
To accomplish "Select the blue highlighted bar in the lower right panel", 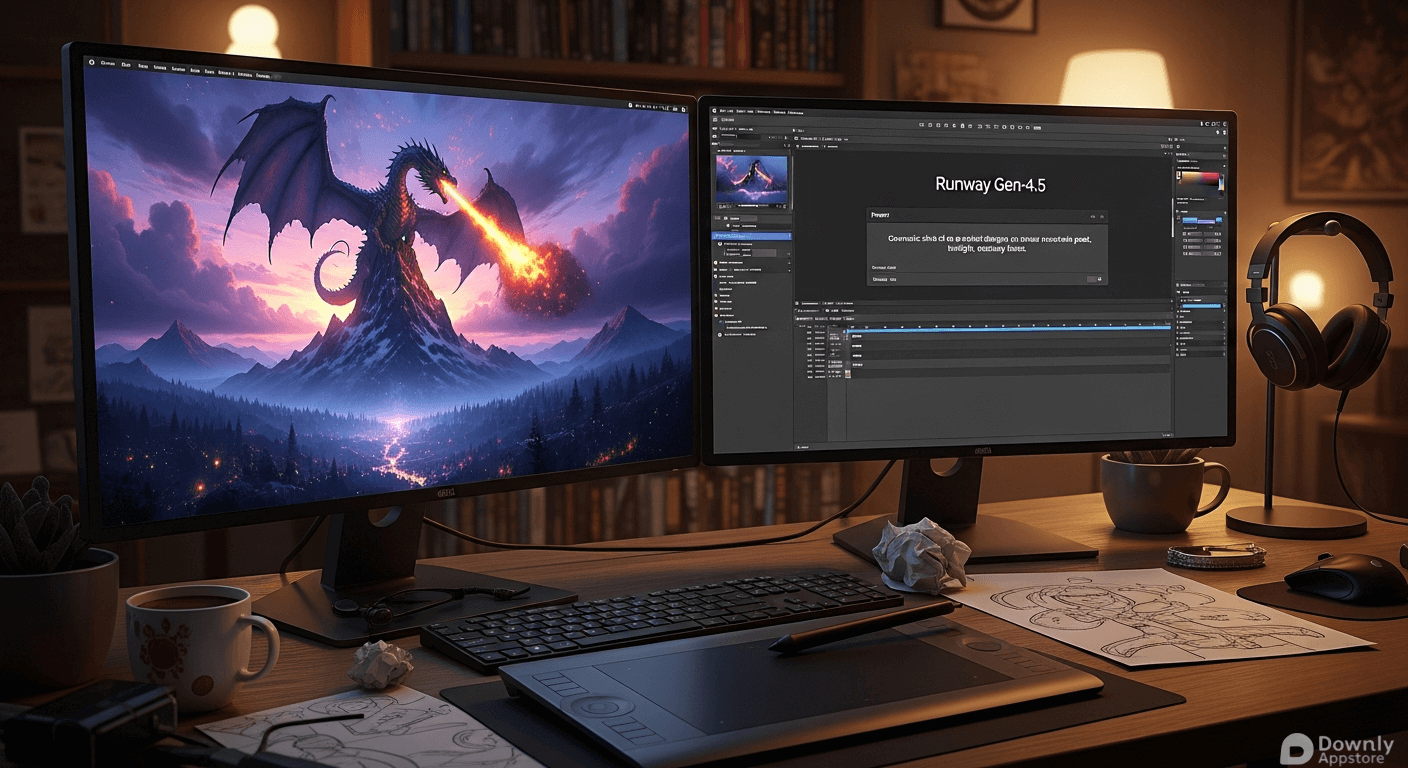I will click(1202, 305).
